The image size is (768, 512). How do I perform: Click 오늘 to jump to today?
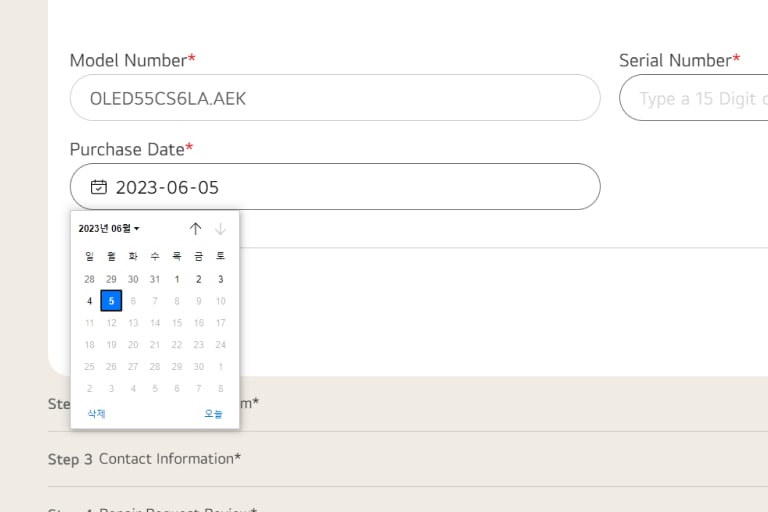click(x=213, y=414)
